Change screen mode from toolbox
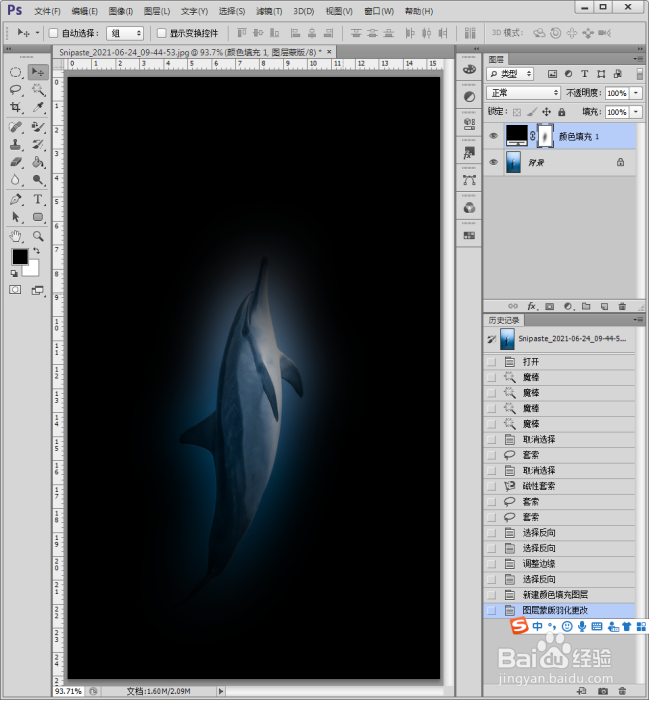Screen dimensions: 649x701 pos(38,291)
